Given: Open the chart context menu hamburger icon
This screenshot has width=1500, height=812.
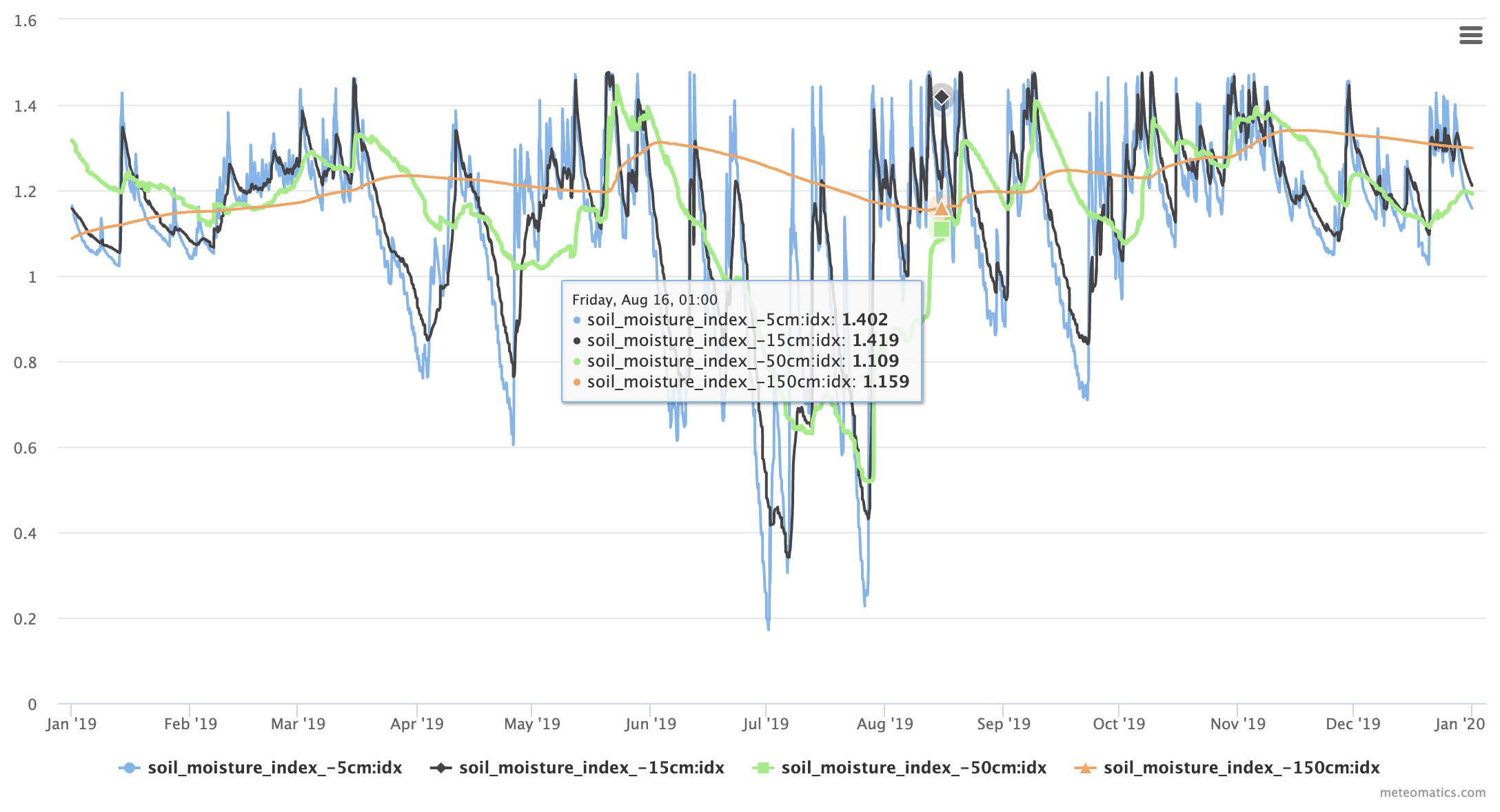Looking at the screenshot, I should tap(1470, 35).
